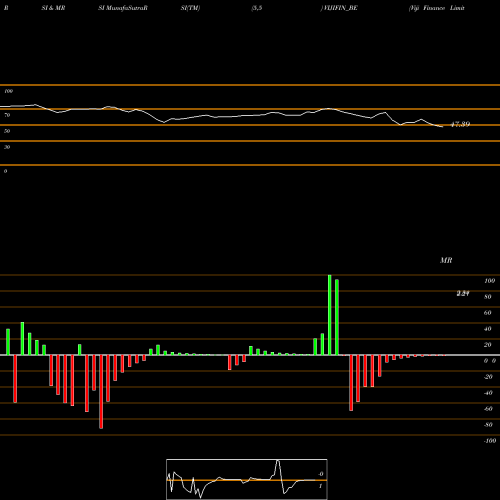This screenshot has height=500, width=500.
Task: Click the end point of the RSI line
Action: tap(442, 127)
